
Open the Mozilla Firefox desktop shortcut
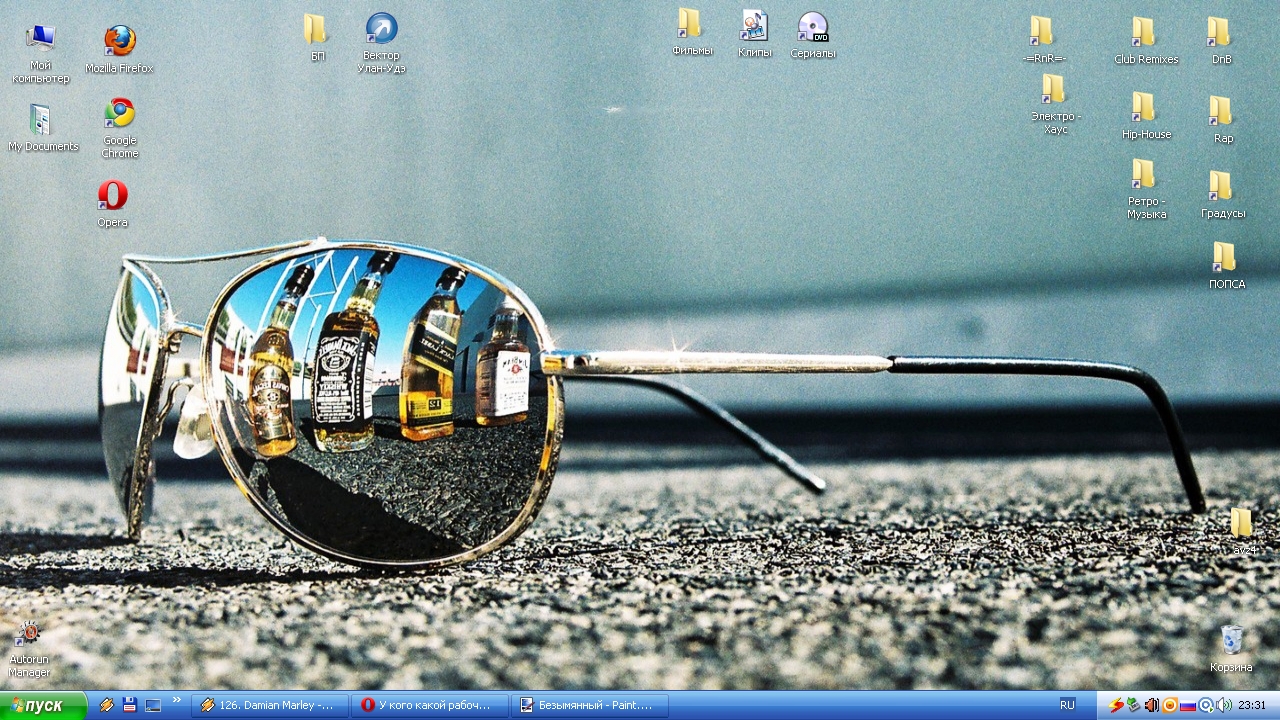pos(120,42)
